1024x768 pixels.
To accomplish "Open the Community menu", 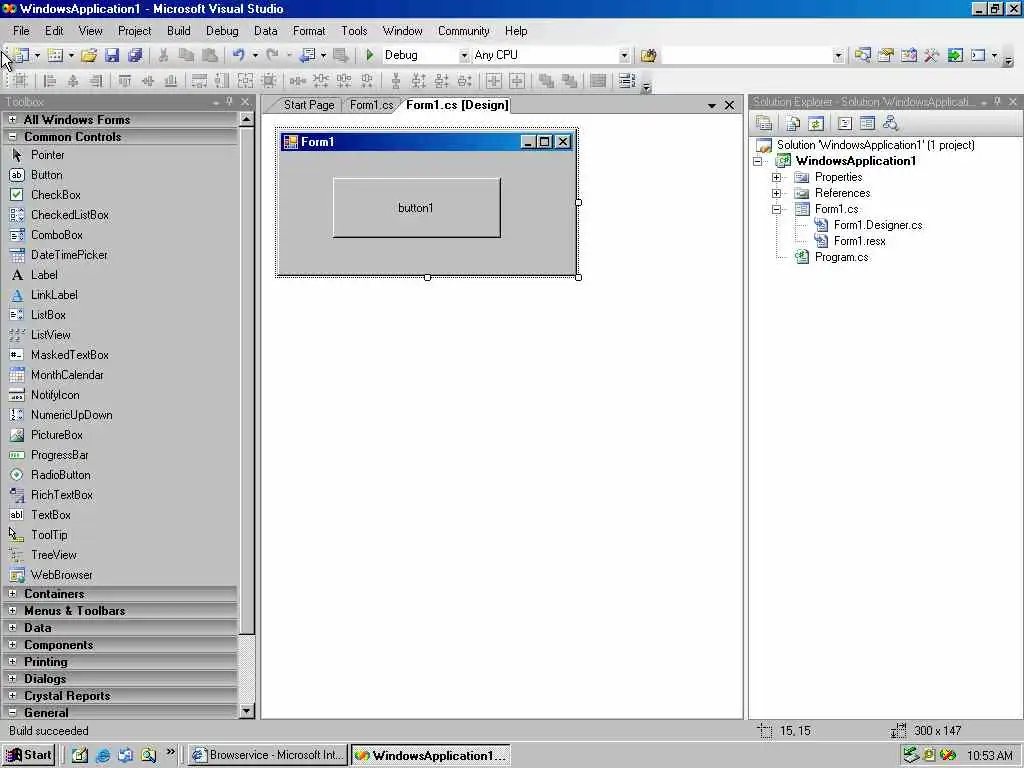I will (464, 31).
